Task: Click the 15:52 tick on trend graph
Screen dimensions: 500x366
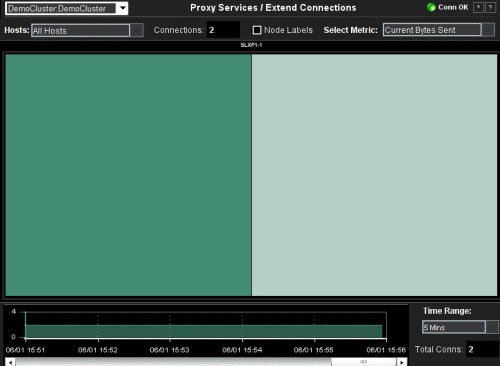Action: (98, 340)
